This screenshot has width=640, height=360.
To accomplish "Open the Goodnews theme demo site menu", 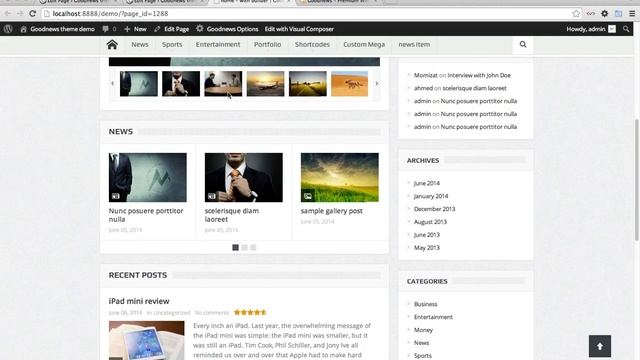I will coord(58,29).
